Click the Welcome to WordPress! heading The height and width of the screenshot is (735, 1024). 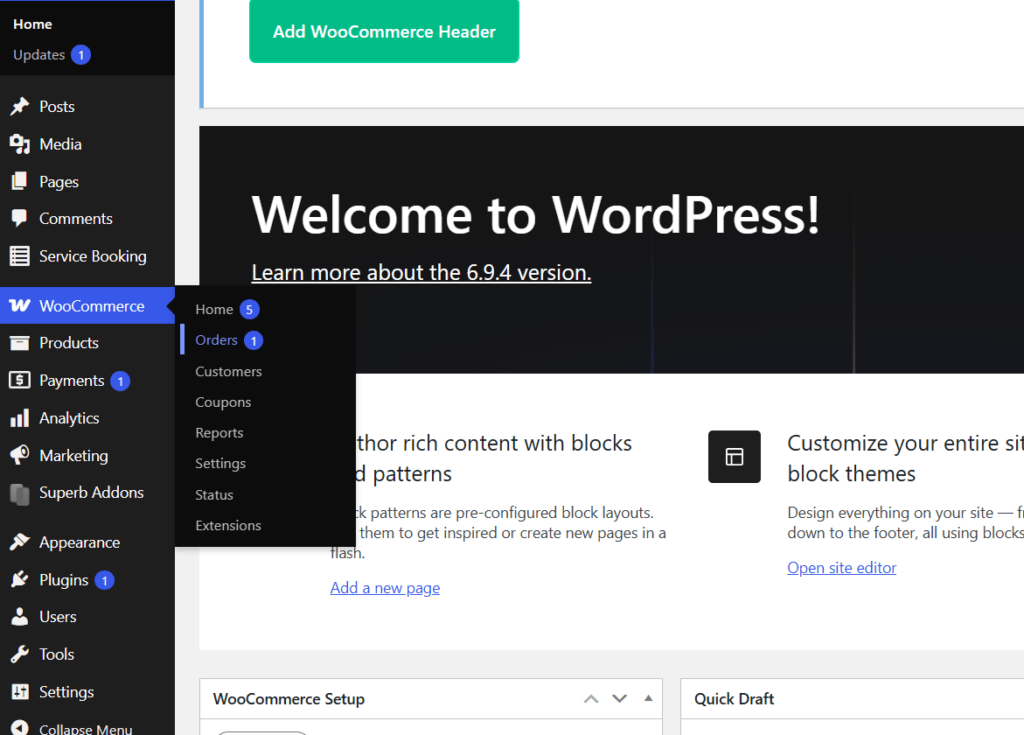click(x=536, y=214)
